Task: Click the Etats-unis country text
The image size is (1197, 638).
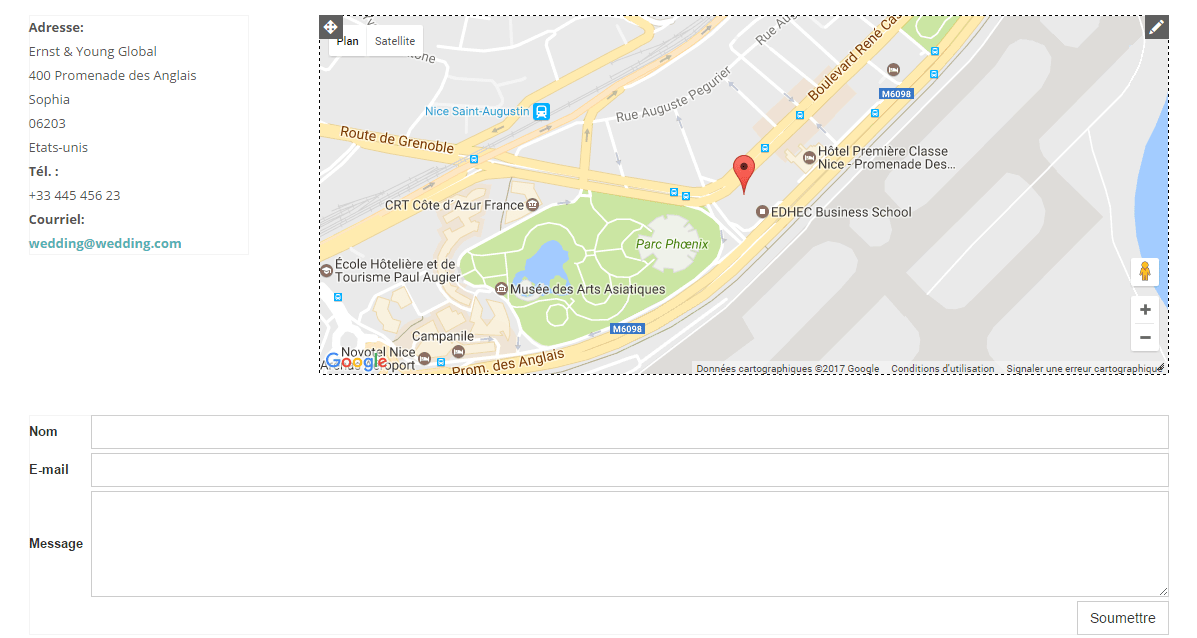Action: (x=58, y=147)
